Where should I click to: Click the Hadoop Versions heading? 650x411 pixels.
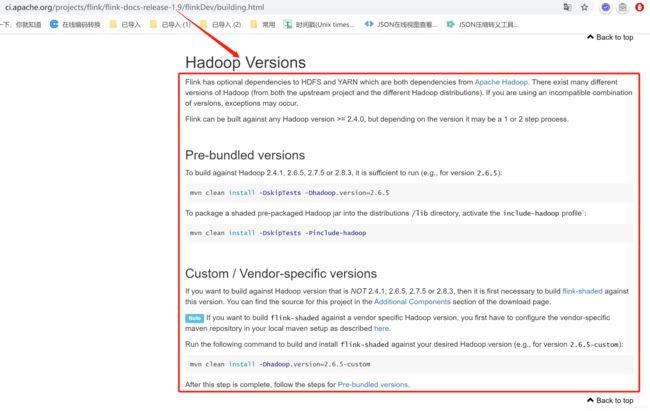(x=245, y=63)
